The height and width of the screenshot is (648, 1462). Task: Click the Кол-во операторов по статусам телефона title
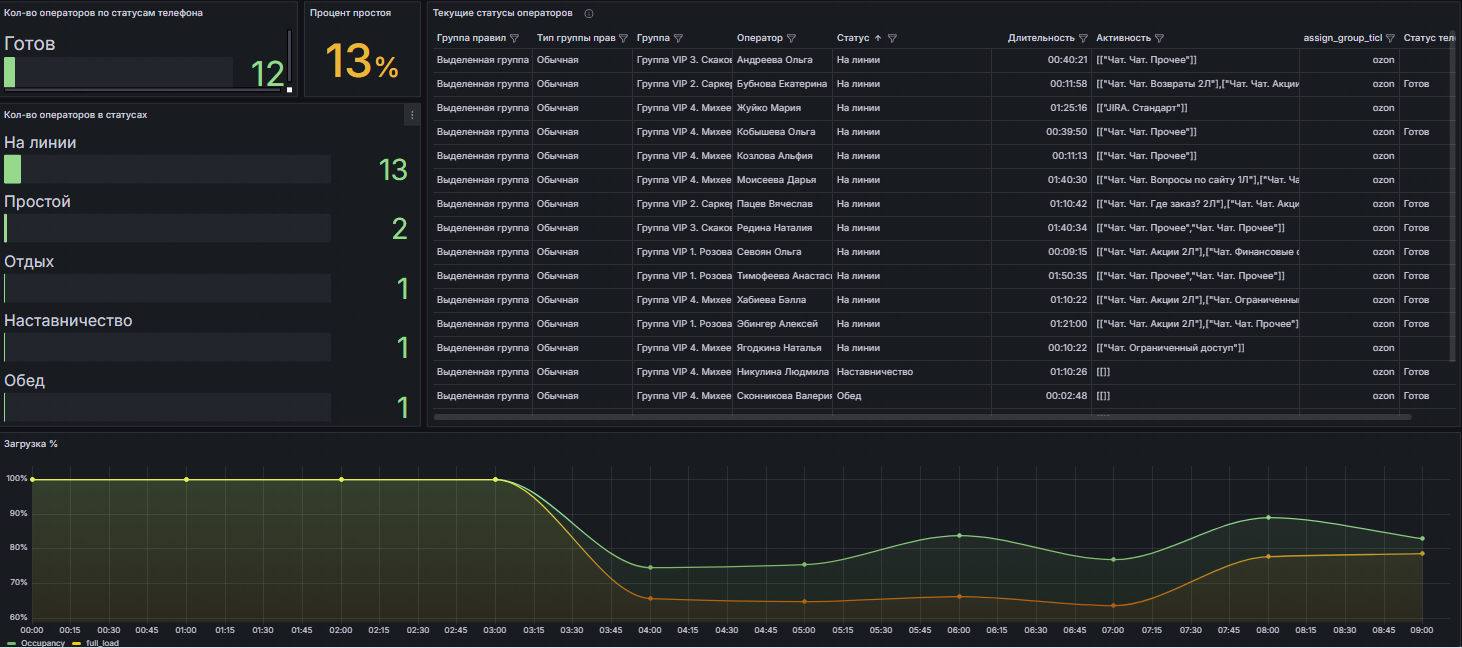click(103, 13)
